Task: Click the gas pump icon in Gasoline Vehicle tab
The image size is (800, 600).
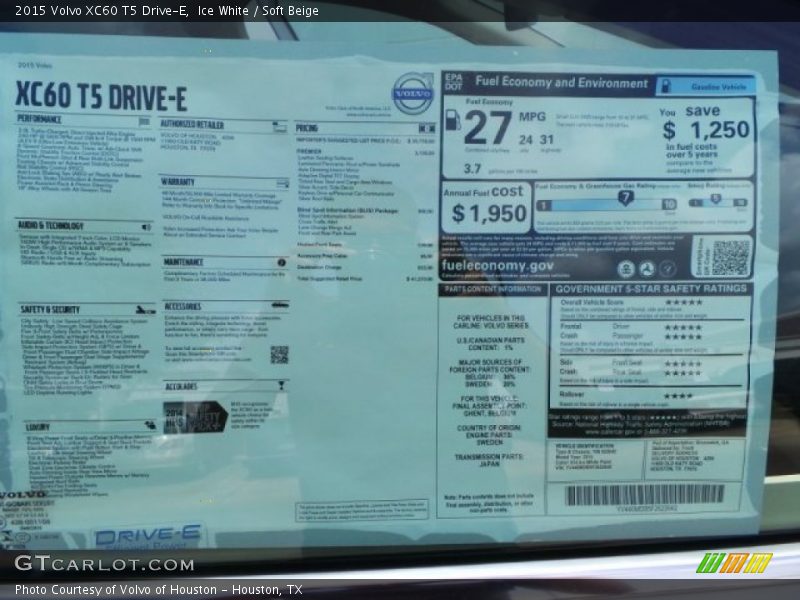Action: pyautogui.click(x=665, y=86)
